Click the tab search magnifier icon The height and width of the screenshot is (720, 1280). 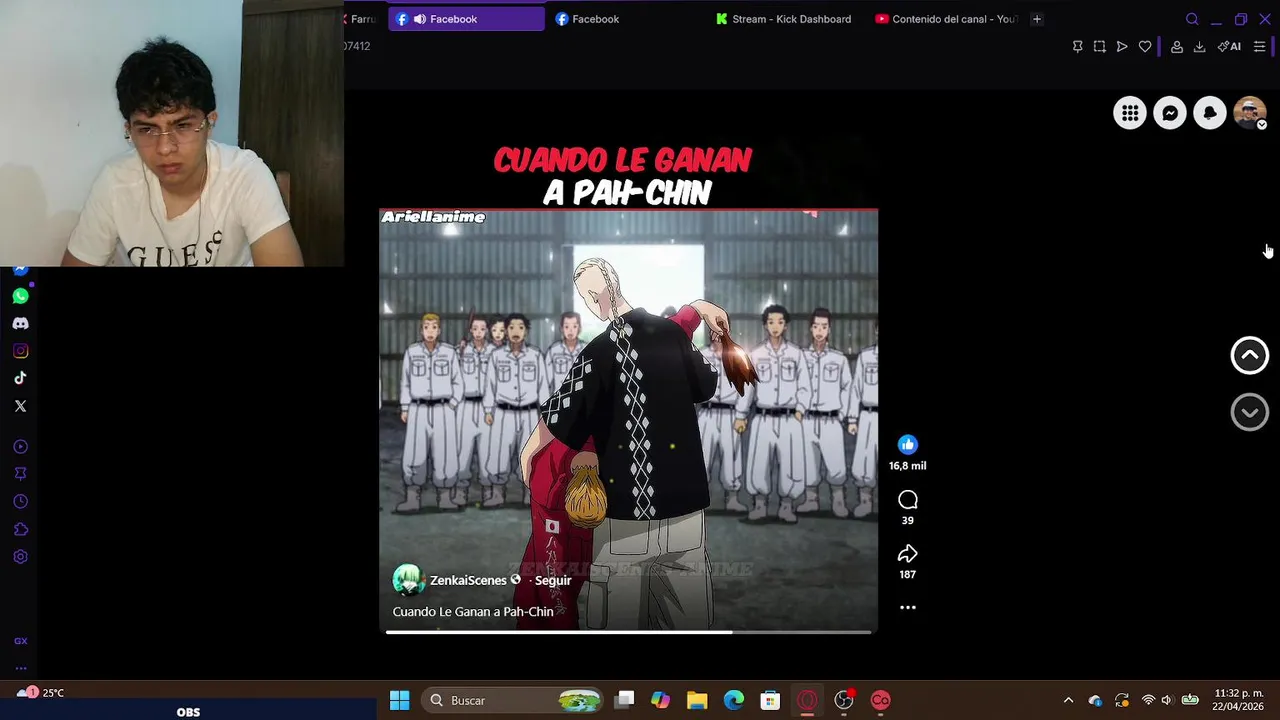click(1192, 19)
